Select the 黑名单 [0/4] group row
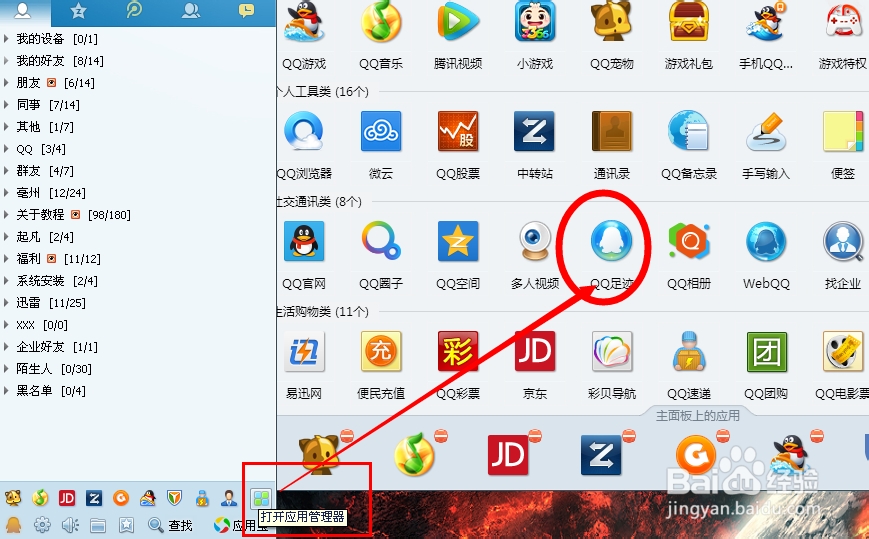Image resolution: width=869 pixels, height=539 pixels. point(138,391)
